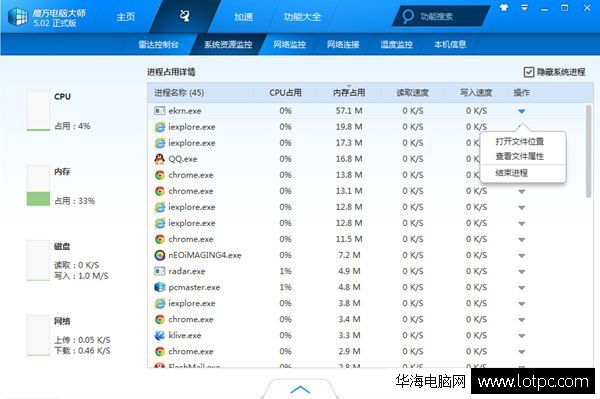Click the 网络 usage meter graphic

click(38, 335)
